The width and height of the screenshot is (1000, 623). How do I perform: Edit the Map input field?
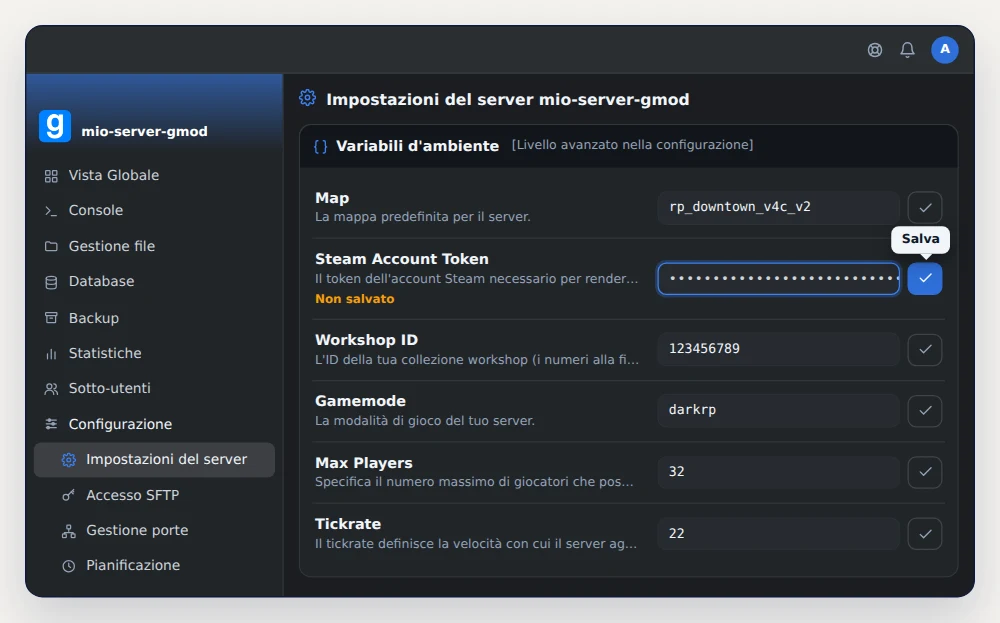point(778,207)
